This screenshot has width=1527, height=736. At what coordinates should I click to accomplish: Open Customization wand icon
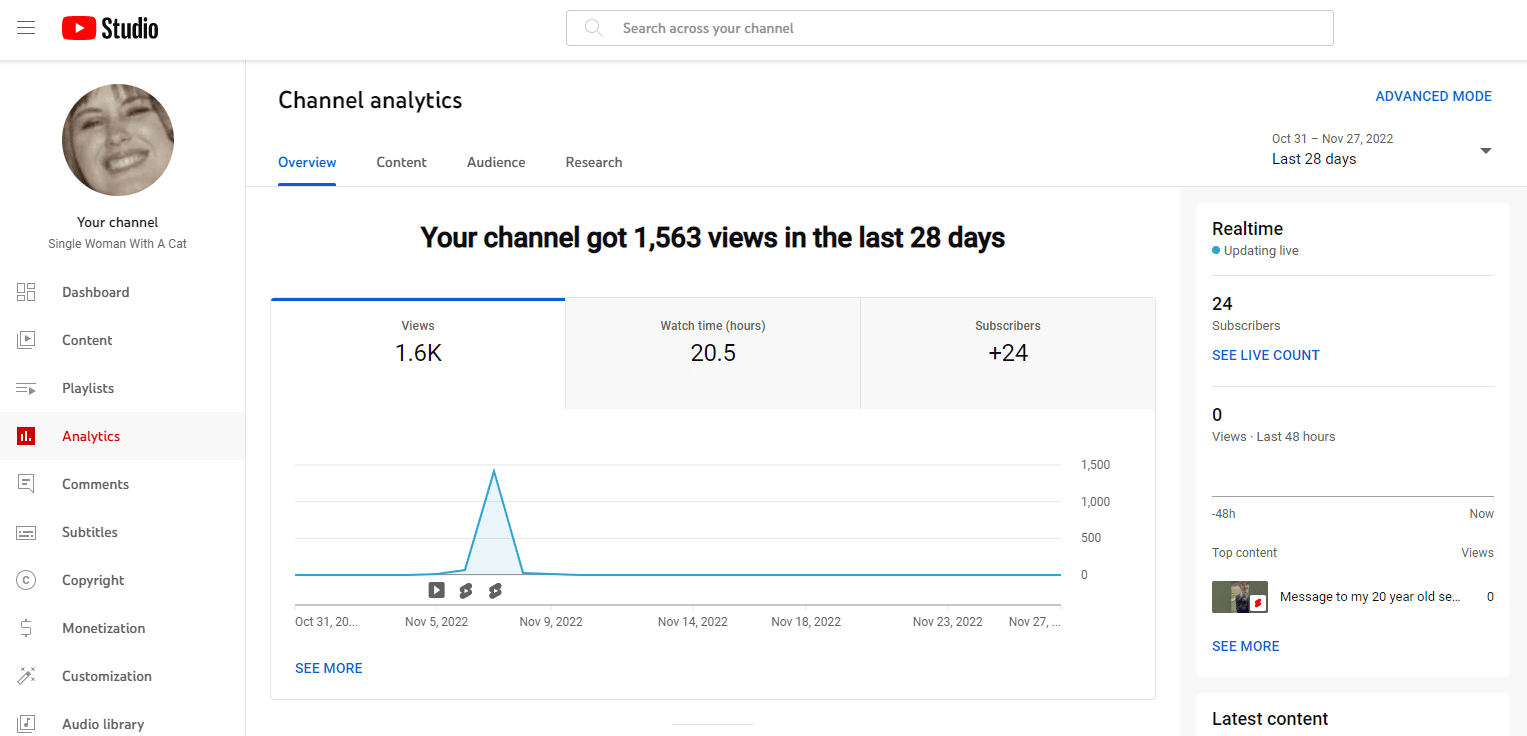point(26,676)
